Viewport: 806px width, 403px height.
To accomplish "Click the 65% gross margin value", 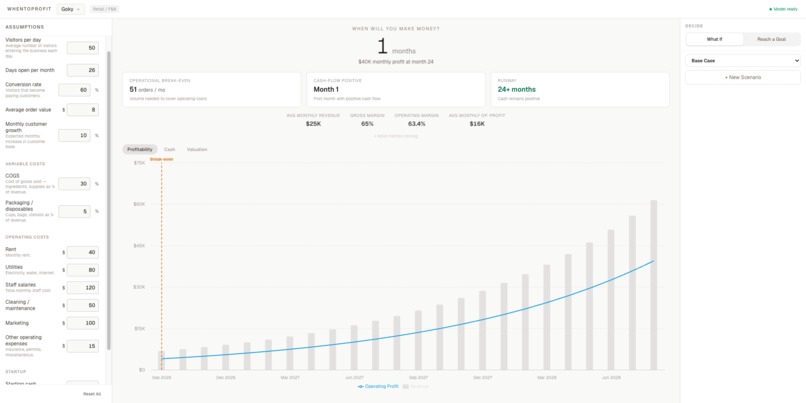I will tap(368, 124).
